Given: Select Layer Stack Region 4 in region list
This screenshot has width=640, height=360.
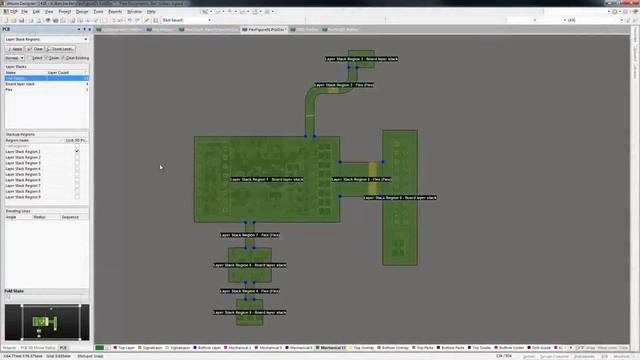Looking at the screenshot, I should [23, 169].
